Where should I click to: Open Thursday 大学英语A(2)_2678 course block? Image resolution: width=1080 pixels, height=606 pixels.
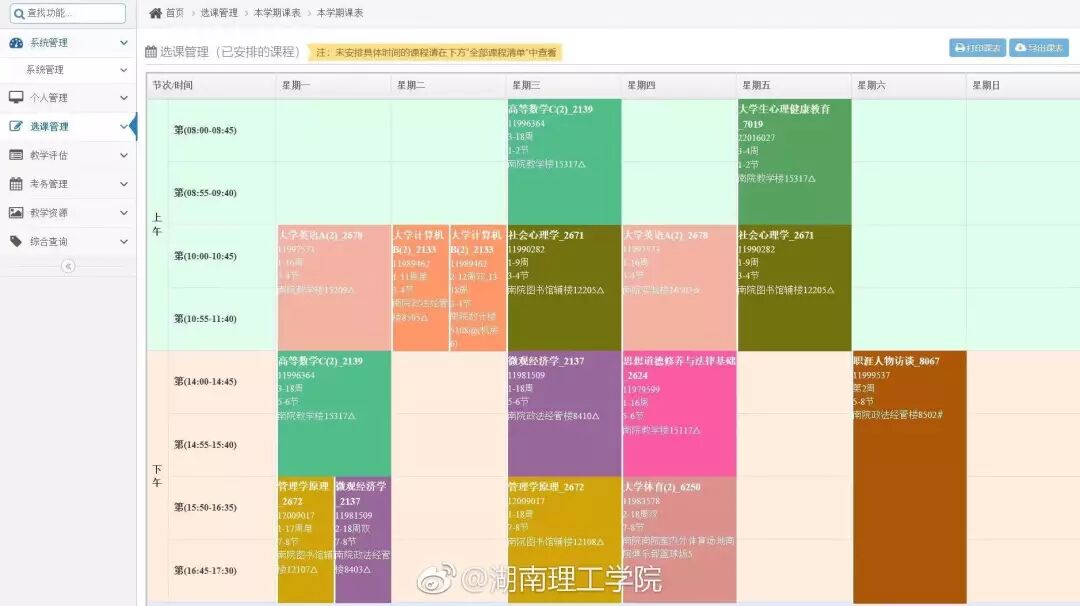(679, 288)
